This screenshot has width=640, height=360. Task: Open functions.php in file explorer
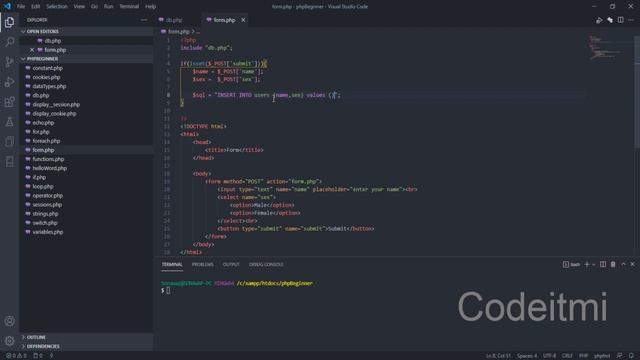pyautogui.click(x=48, y=159)
